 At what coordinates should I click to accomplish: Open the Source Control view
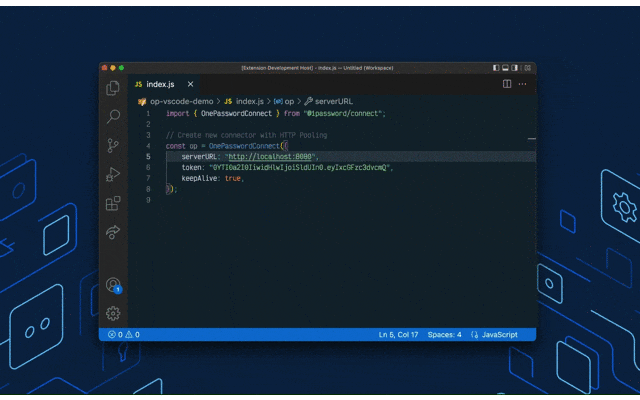(113, 145)
